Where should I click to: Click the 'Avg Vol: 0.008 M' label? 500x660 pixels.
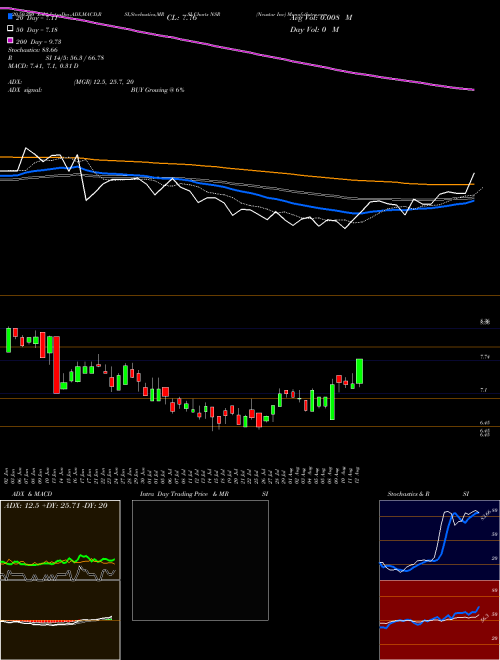(x=321, y=18)
